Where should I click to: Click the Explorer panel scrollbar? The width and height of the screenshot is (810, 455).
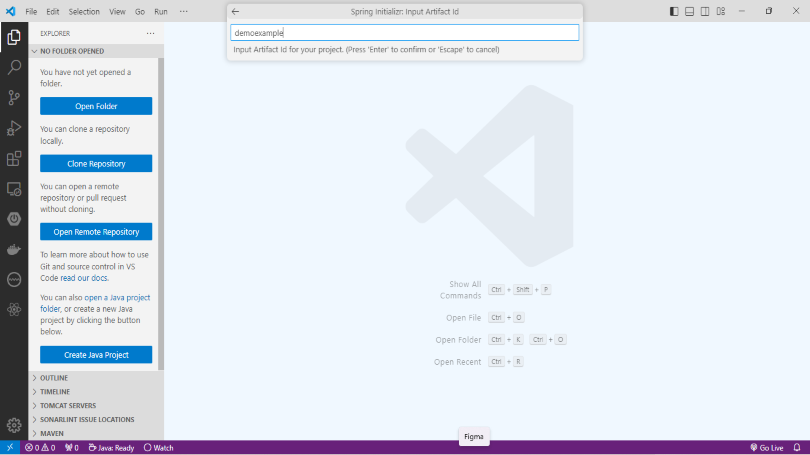pos(161,214)
